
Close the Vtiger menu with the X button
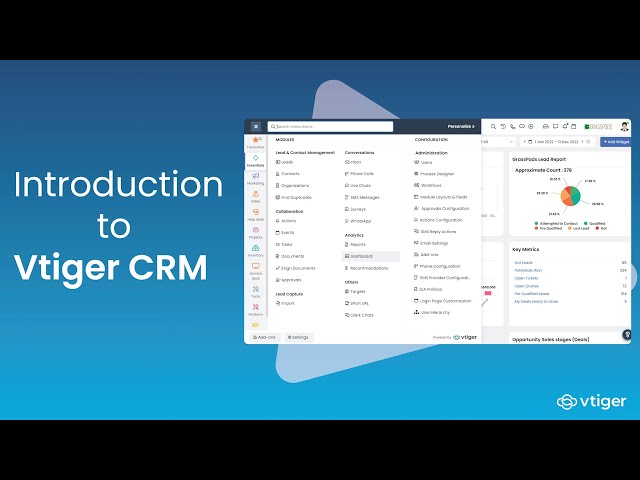[x=256, y=127]
